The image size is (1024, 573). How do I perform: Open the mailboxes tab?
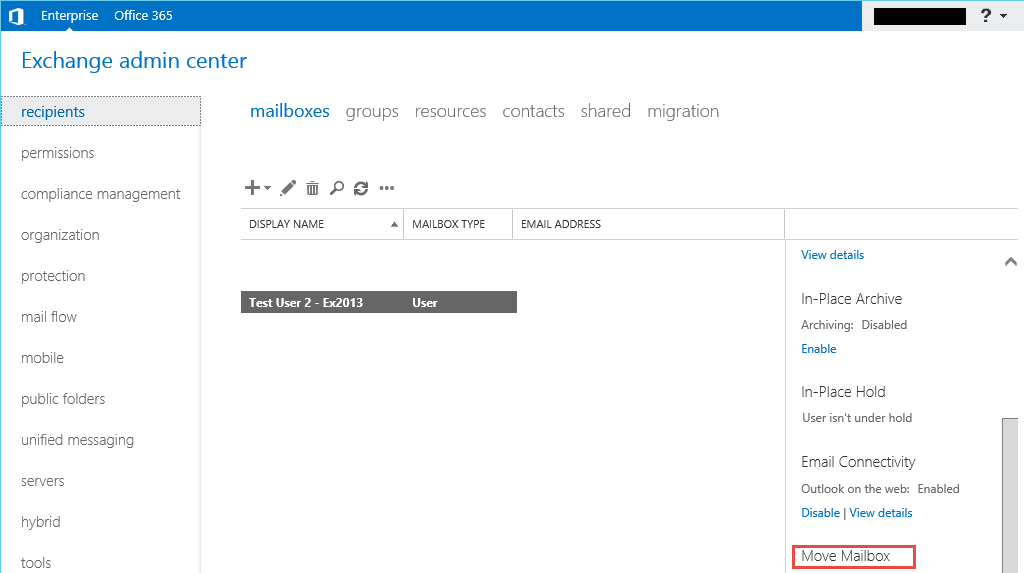click(x=290, y=111)
